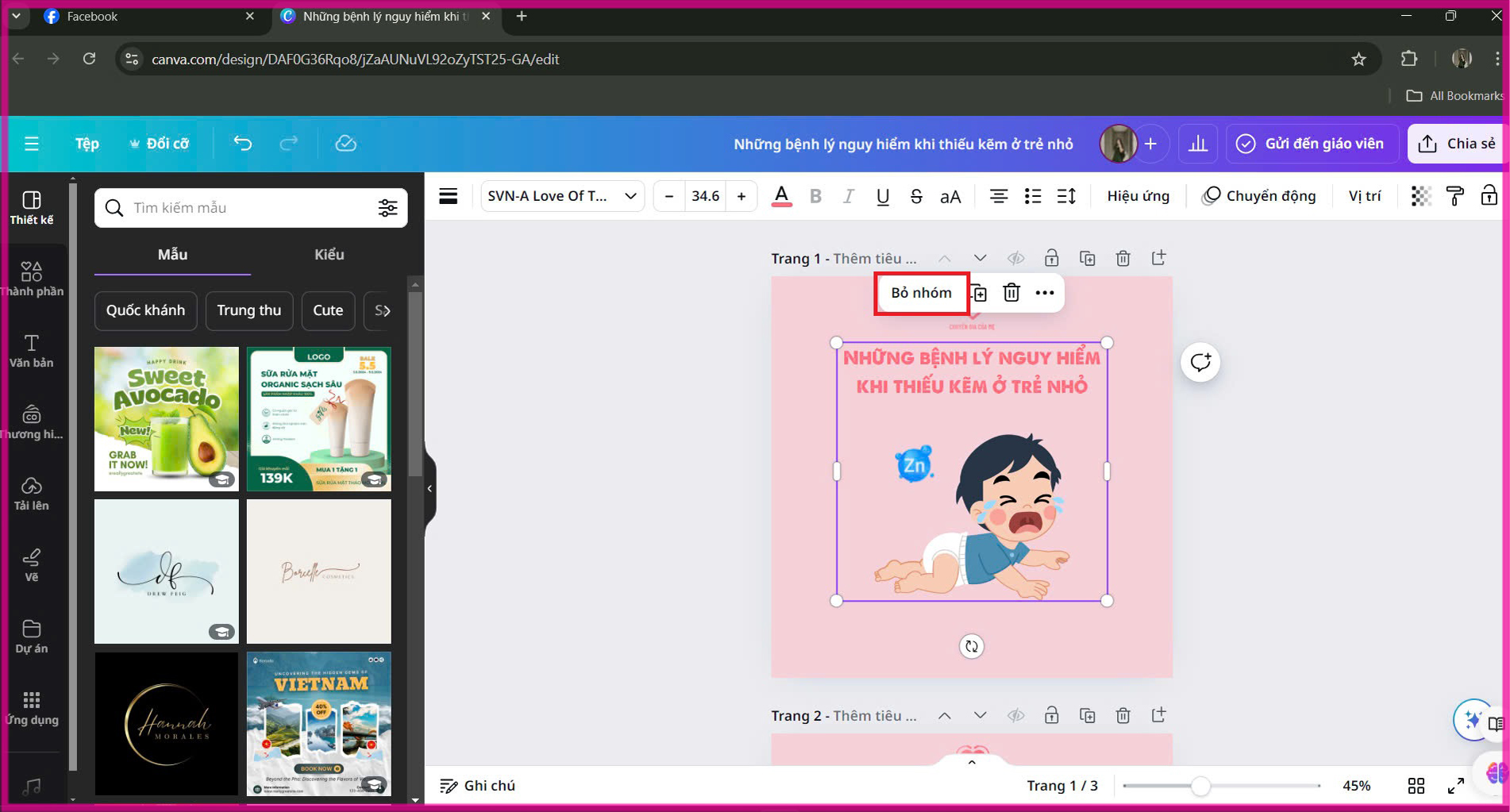This screenshot has width=1510, height=812.
Task: Duplicate Trang 1 page
Action: 1088,258
